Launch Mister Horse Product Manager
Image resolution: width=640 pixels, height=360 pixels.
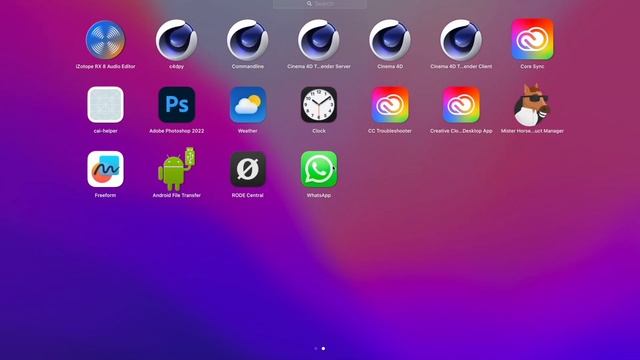pos(532,104)
